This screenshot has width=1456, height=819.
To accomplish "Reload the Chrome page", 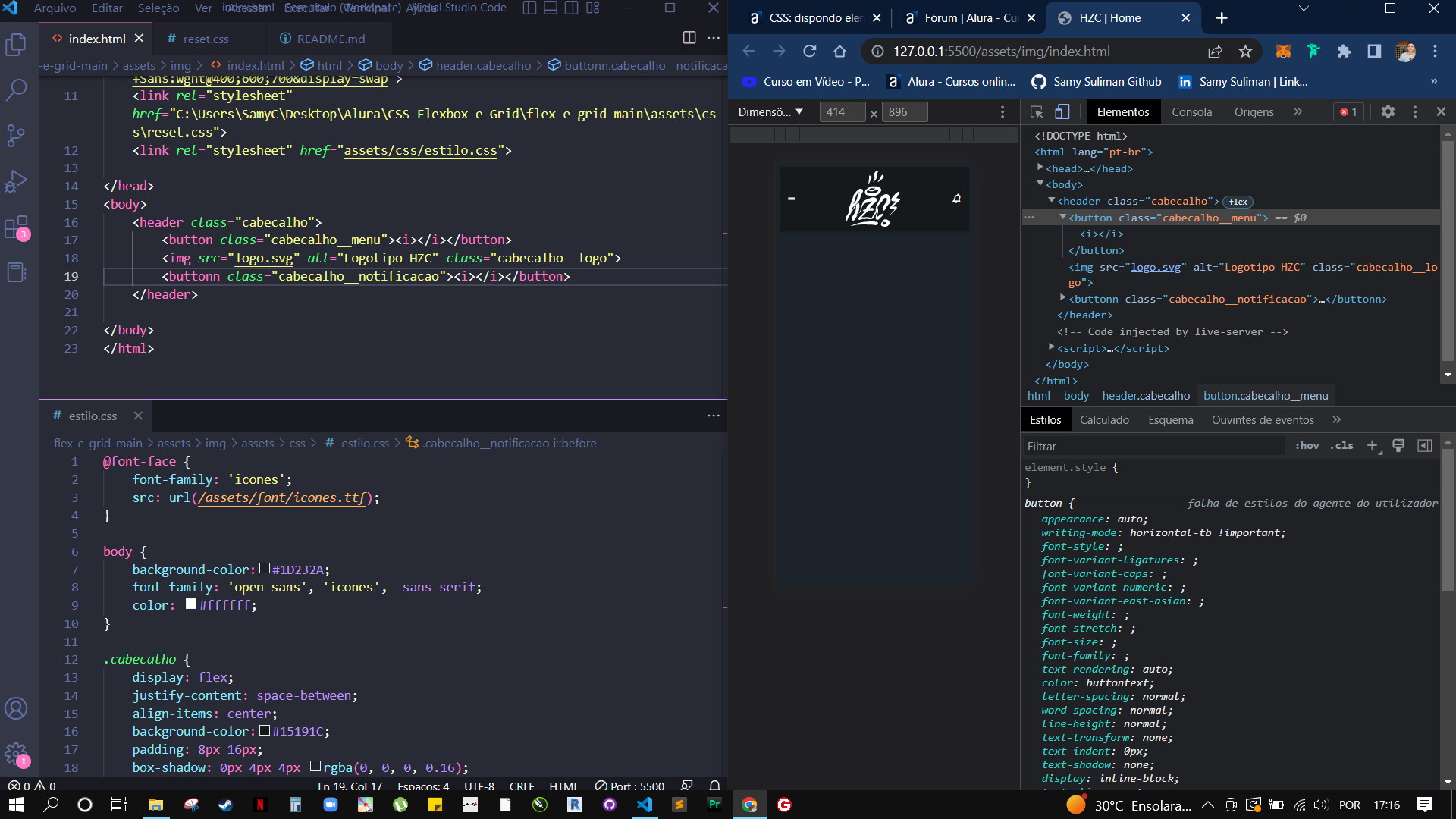I will pos(809,51).
